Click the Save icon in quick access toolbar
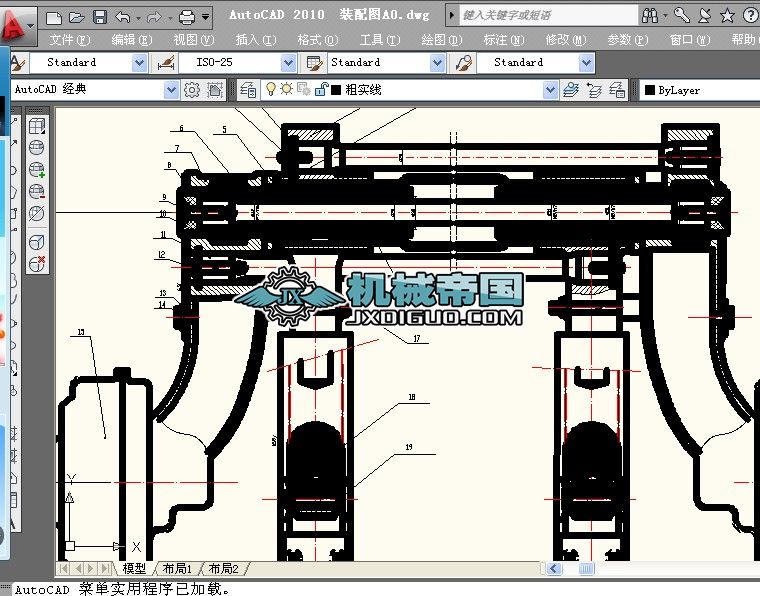 [x=99, y=17]
